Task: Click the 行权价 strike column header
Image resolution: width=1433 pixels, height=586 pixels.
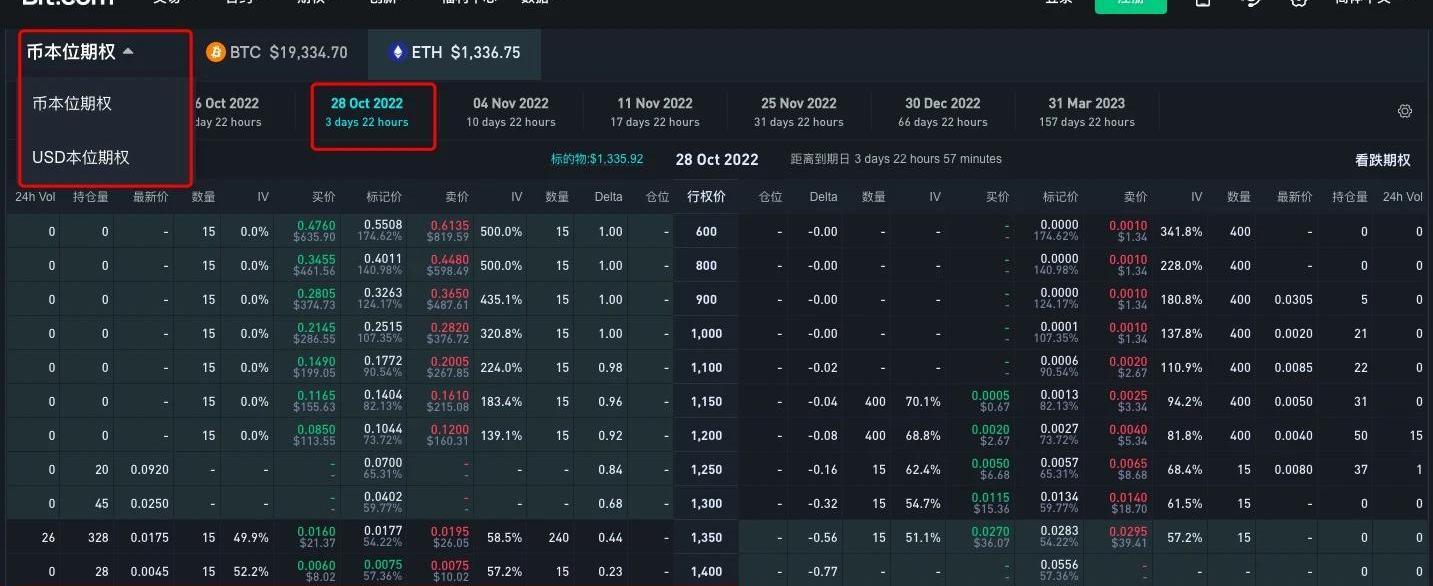Action: click(706, 197)
